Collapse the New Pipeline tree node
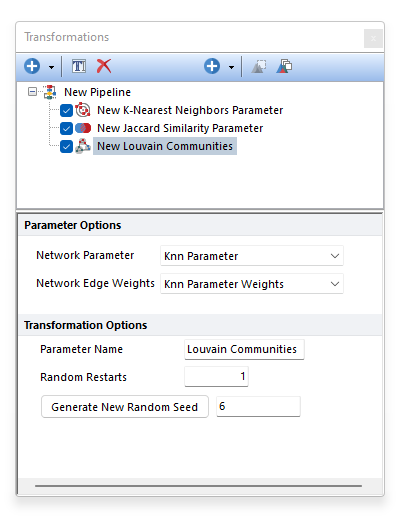Image resolution: width=400 pixels, height=524 pixels. (x=32, y=92)
